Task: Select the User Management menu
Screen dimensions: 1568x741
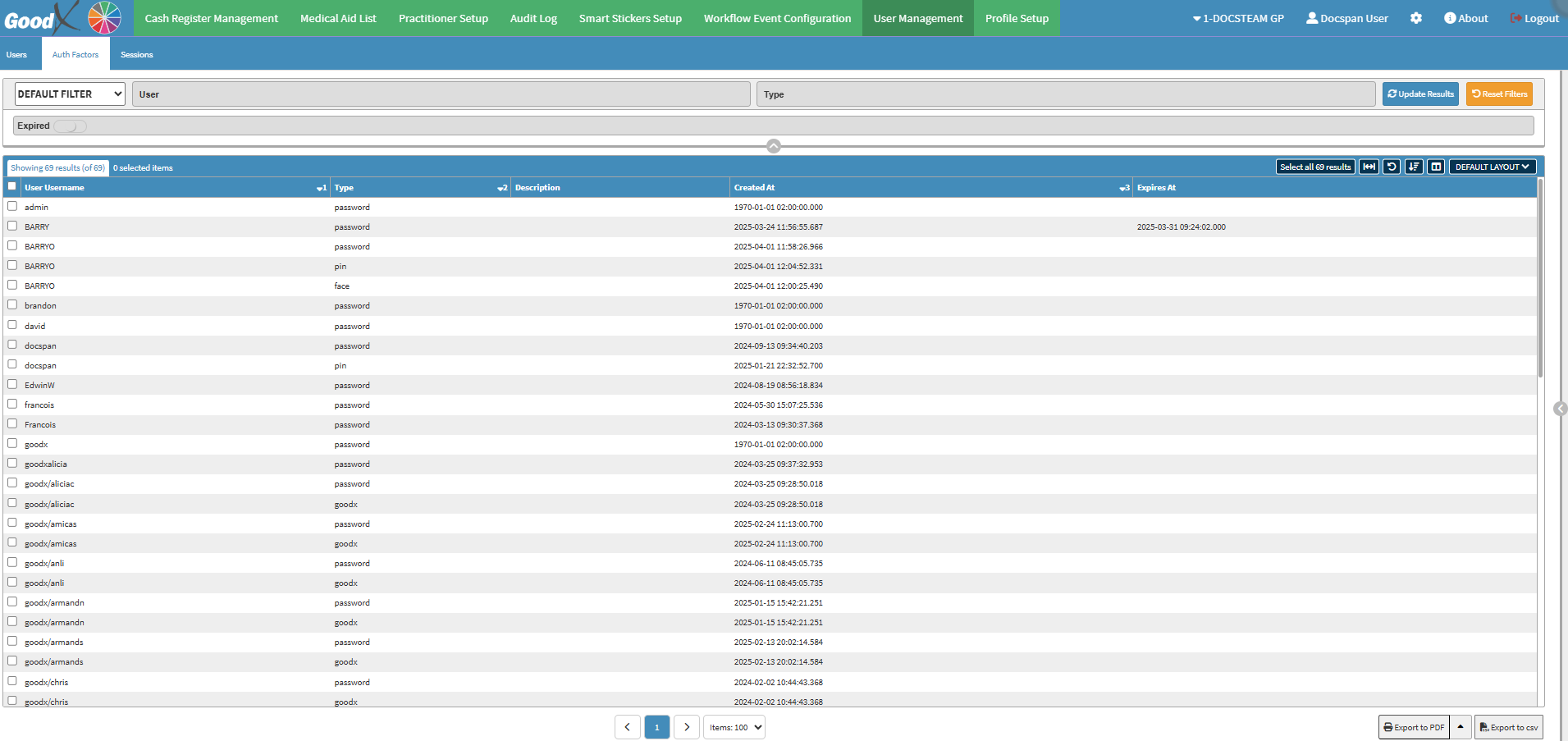Action: coord(918,18)
